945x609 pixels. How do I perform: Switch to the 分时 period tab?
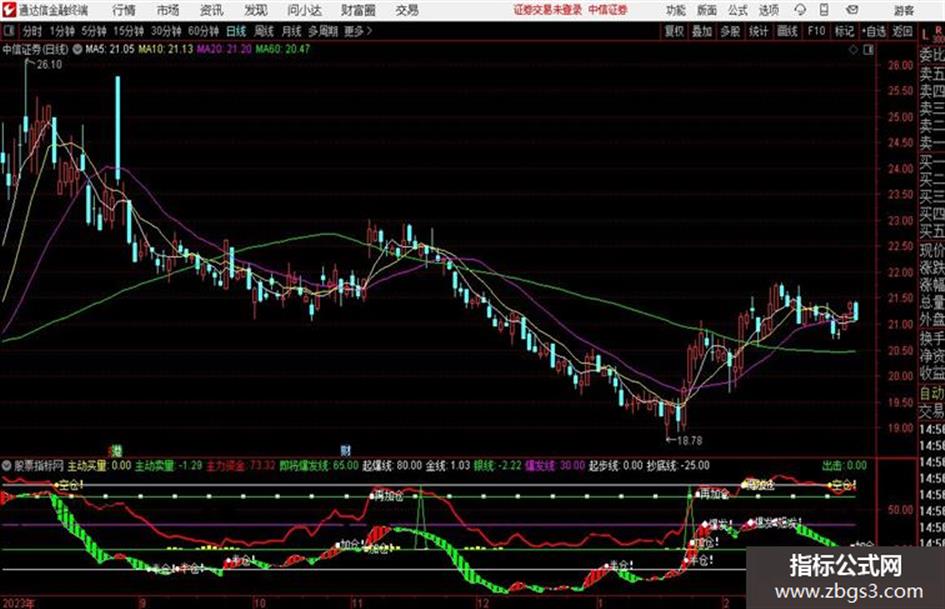pyautogui.click(x=32, y=31)
